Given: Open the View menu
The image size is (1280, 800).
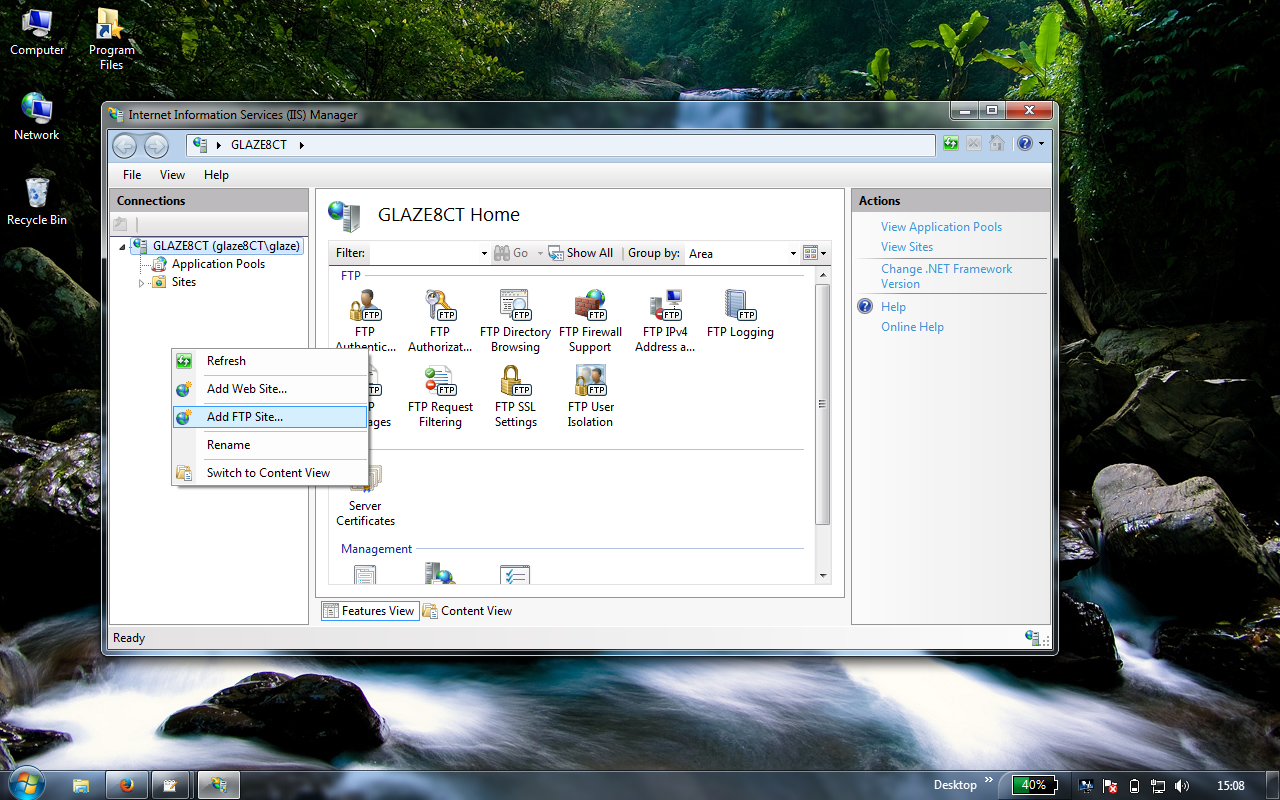Looking at the screenshot, I should (x=173, y=175).
